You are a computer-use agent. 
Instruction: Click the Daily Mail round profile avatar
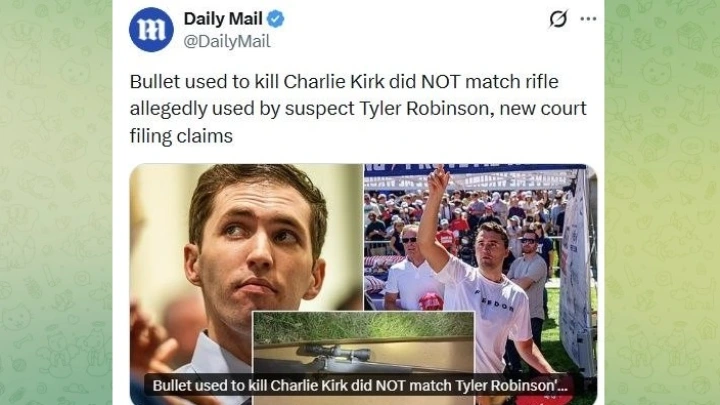[x=151, y=29]
